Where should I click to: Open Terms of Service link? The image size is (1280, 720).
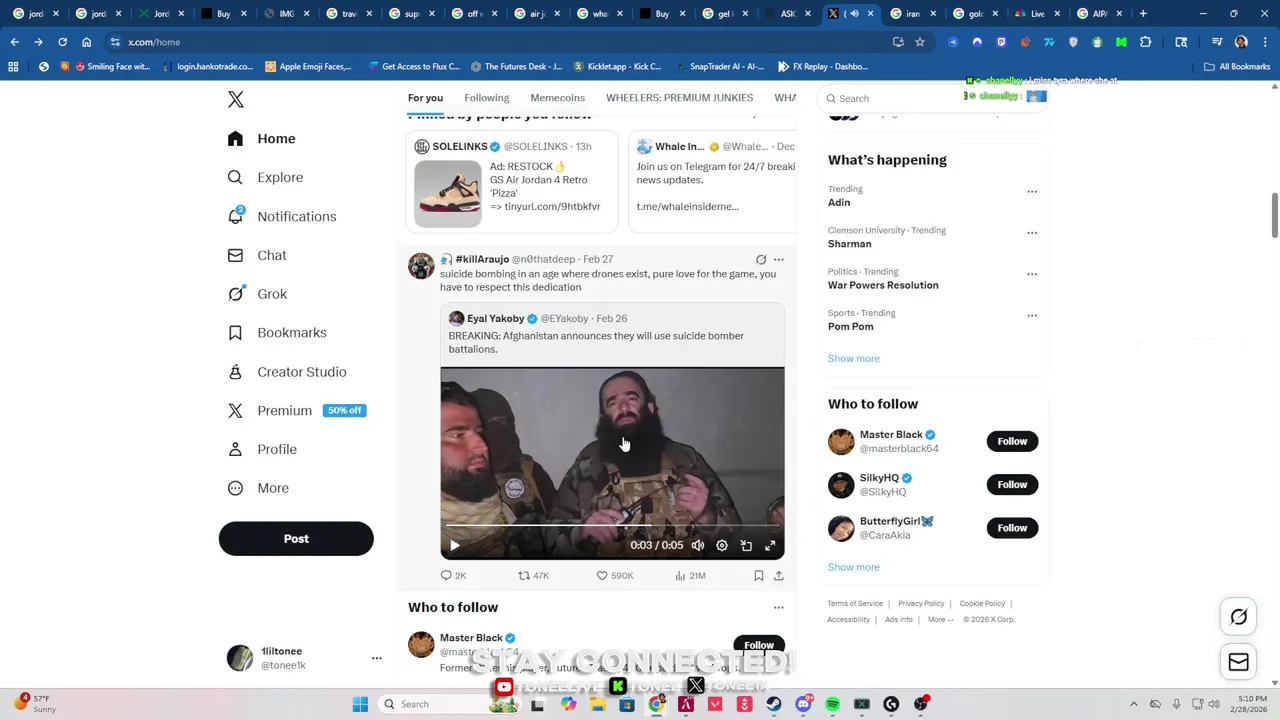[855, 603]
